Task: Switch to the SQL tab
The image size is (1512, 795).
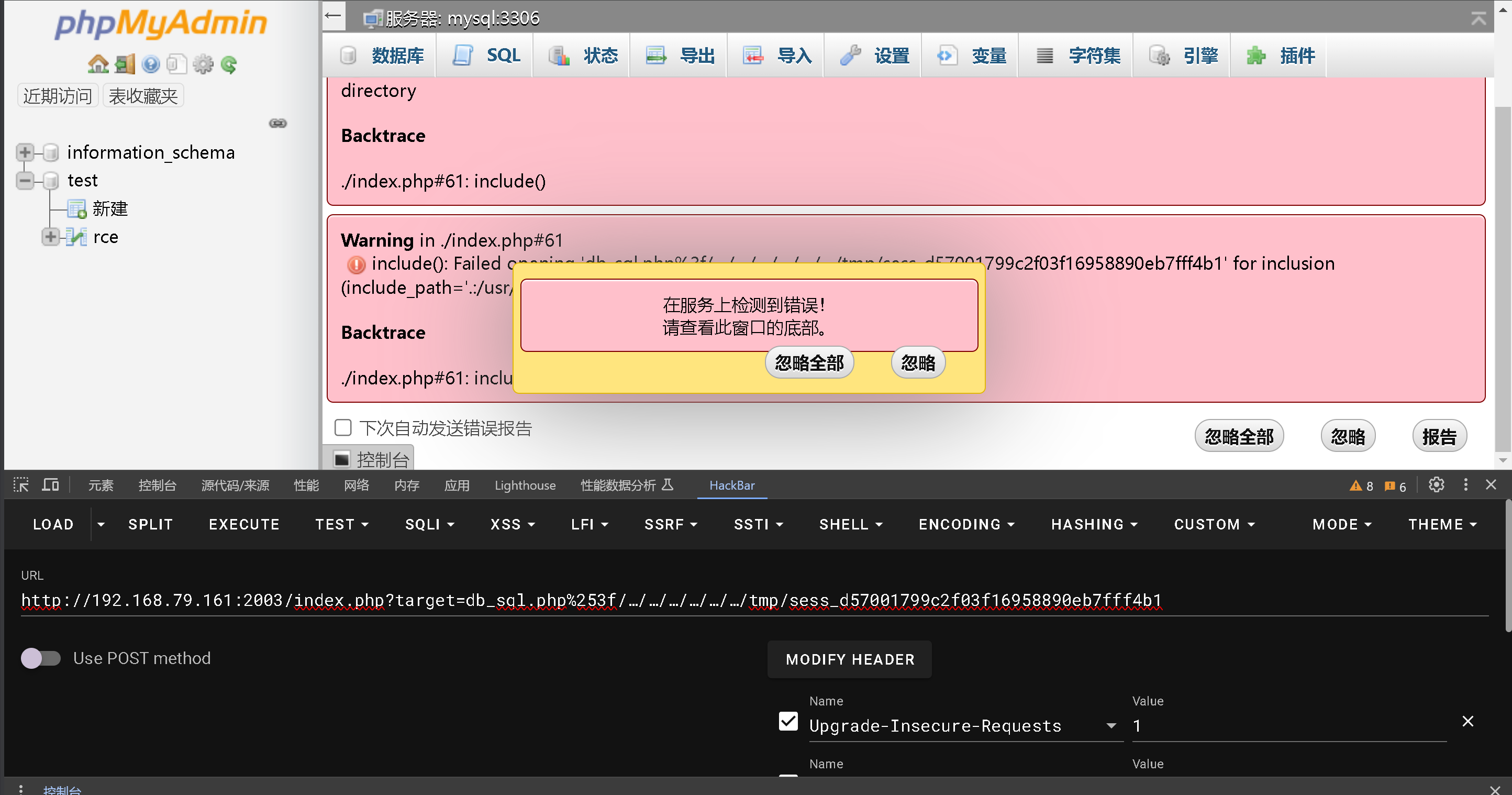Action: click(x=486, y=56)
